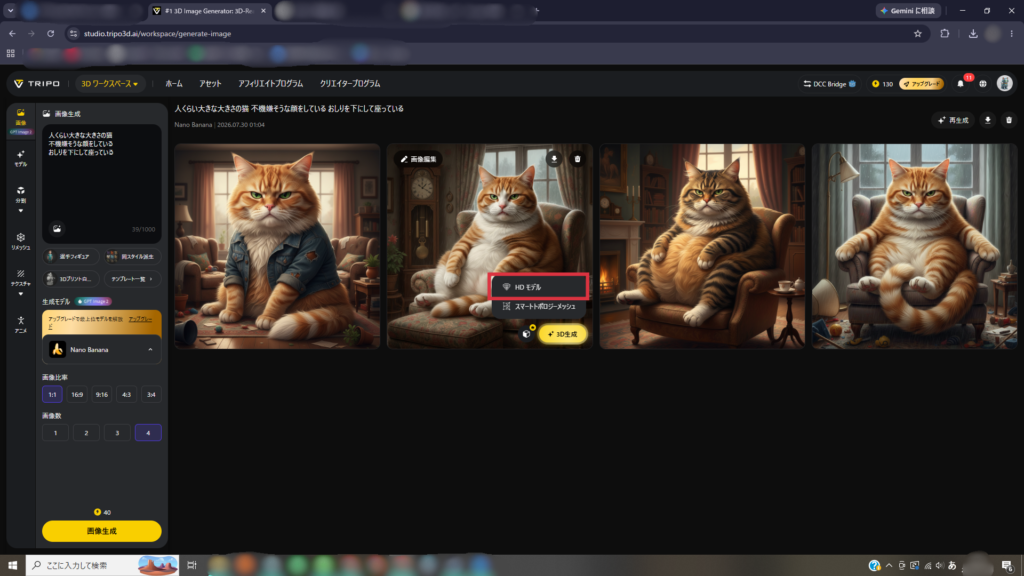Image resolution: width=1024 pixels, height=576 pixels.
Task: Delete the selected cat image on the card
Action: tap(577, 159)
